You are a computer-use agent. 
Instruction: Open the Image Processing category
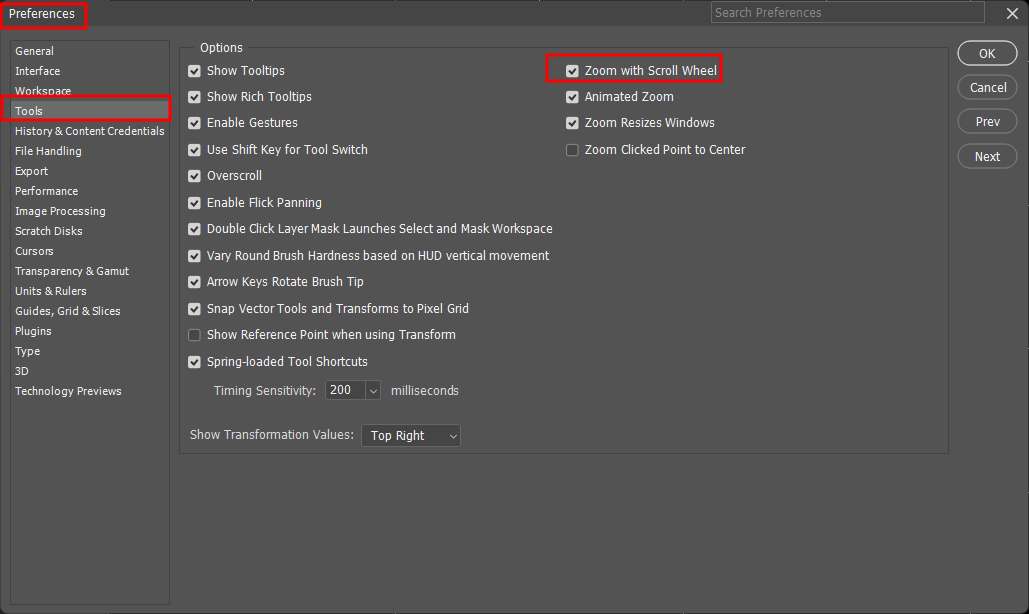[60, 211]
